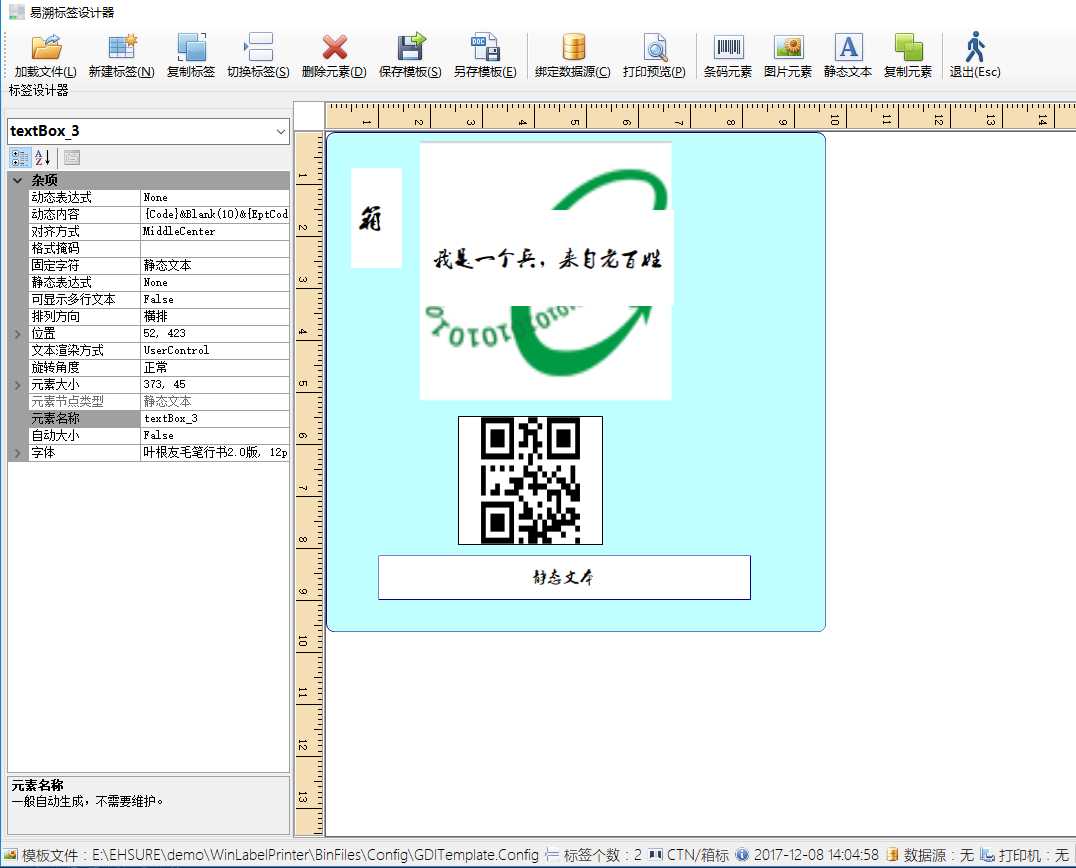This screenshot has height=868, width=1076.
Task: Click the 2017-12-08 14:04:58 timestamp
Action: tap(816, 855)
